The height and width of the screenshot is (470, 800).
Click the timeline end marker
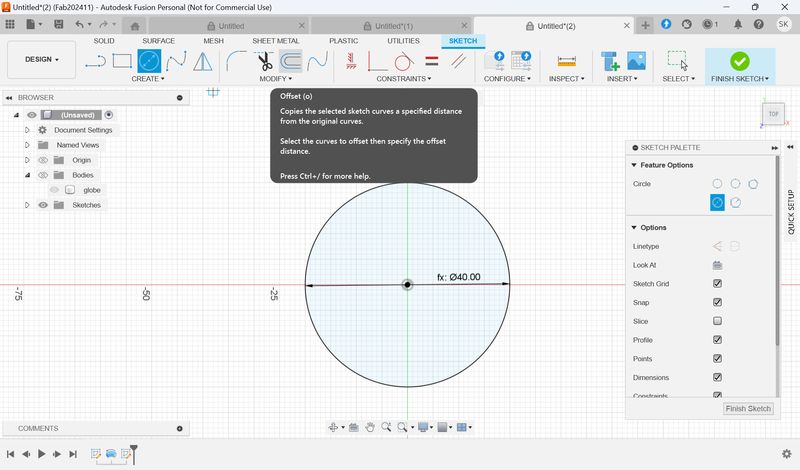coord(134,454)
